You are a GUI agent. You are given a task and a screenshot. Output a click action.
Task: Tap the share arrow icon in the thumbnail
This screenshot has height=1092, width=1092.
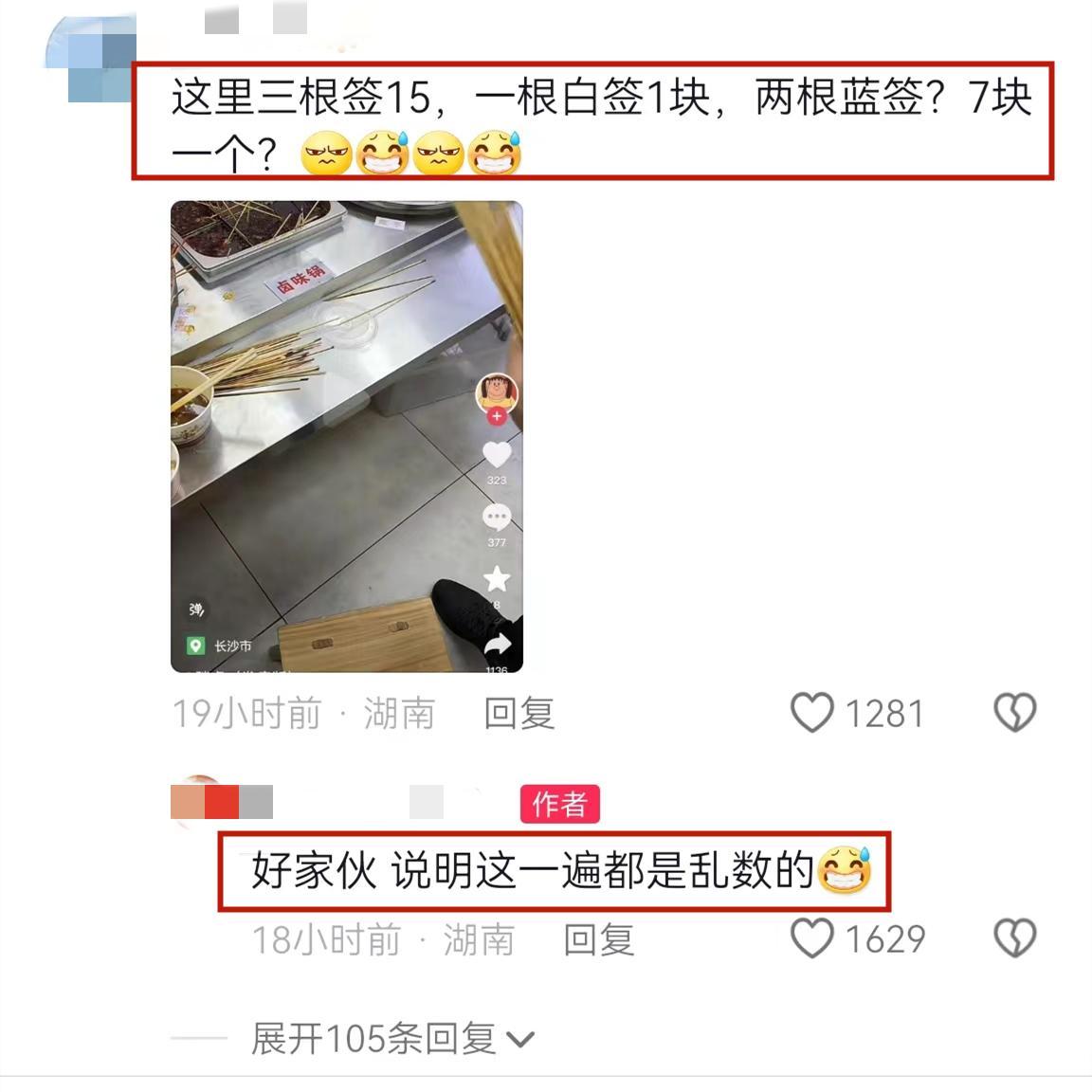[x=498, y=645]
